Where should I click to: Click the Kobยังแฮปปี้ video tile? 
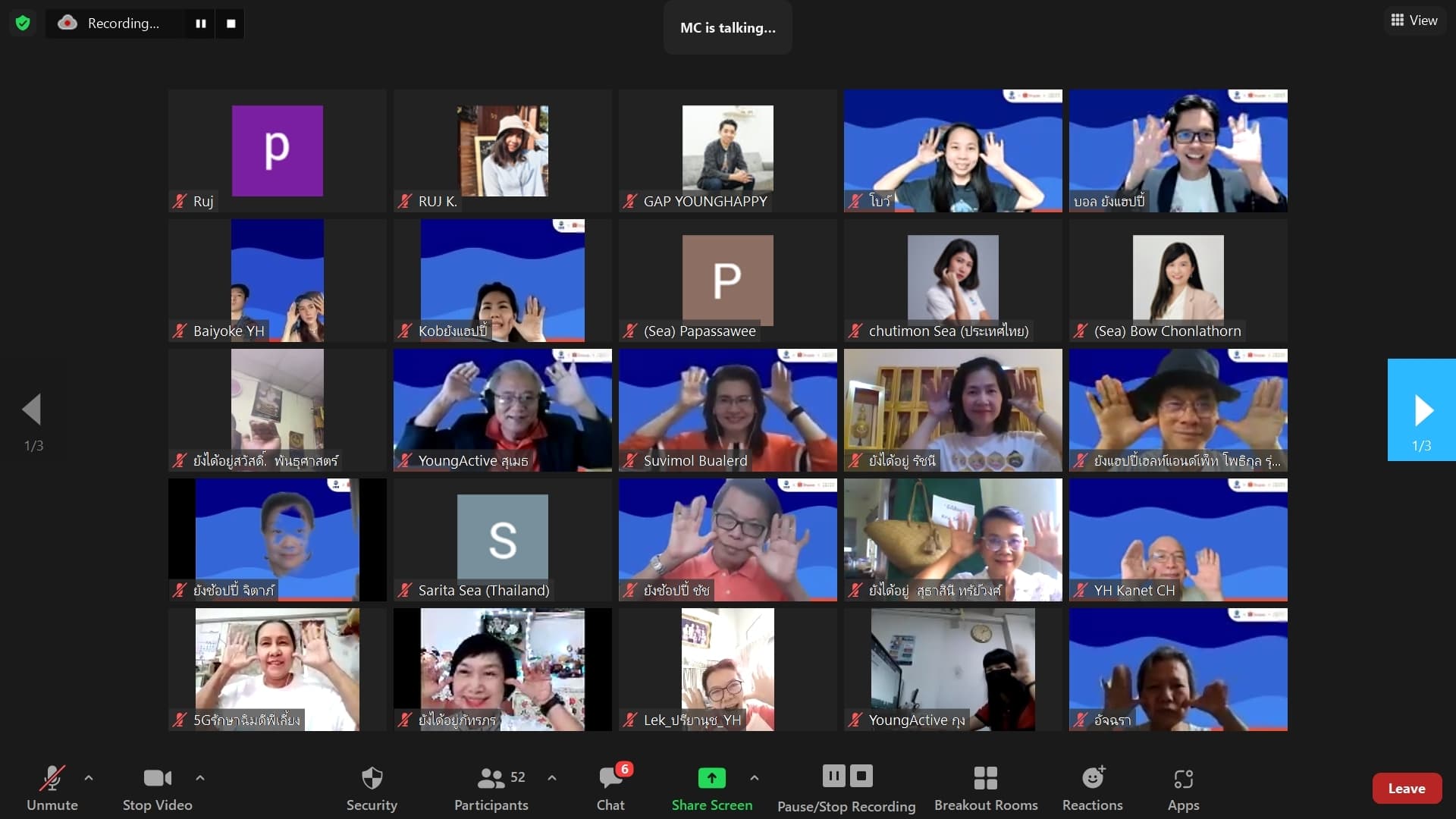pyautogui.click(x=503, y=281)
